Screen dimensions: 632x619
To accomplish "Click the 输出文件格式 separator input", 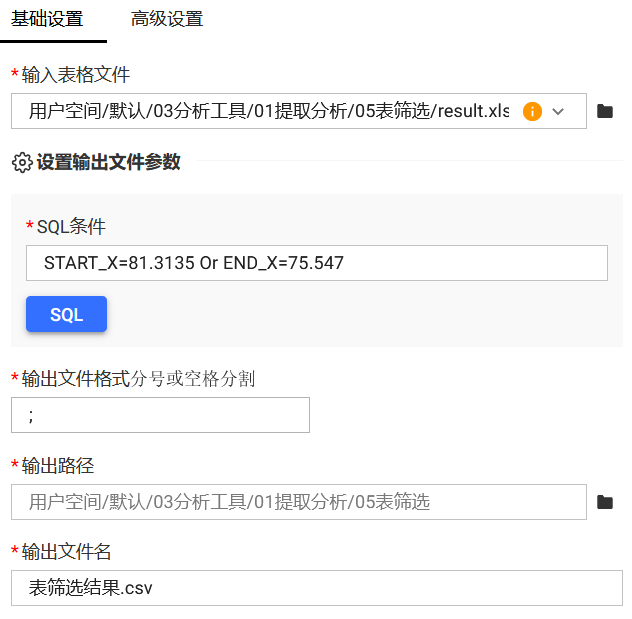I will pos(160,415).
